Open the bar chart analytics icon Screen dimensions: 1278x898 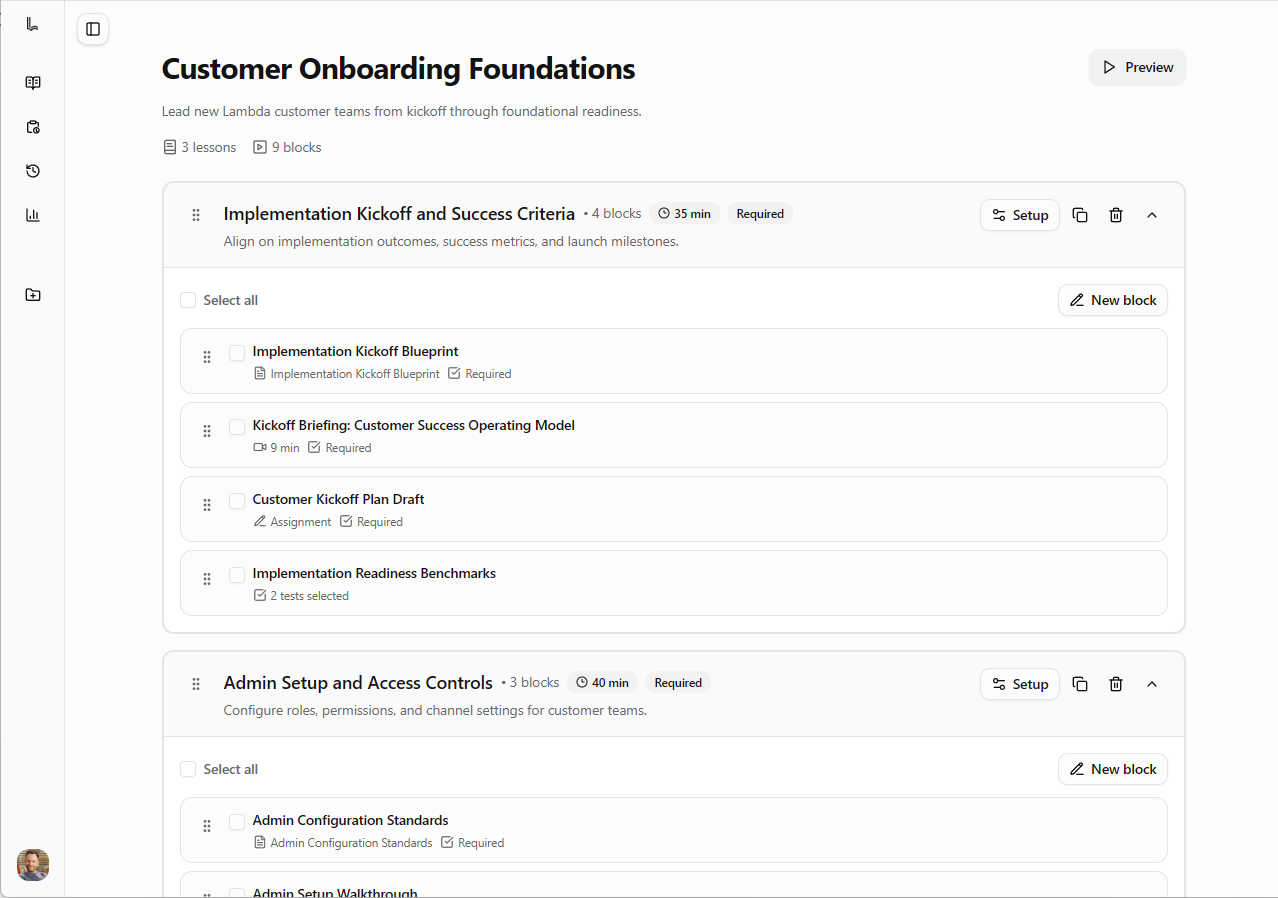coord(33,215)
